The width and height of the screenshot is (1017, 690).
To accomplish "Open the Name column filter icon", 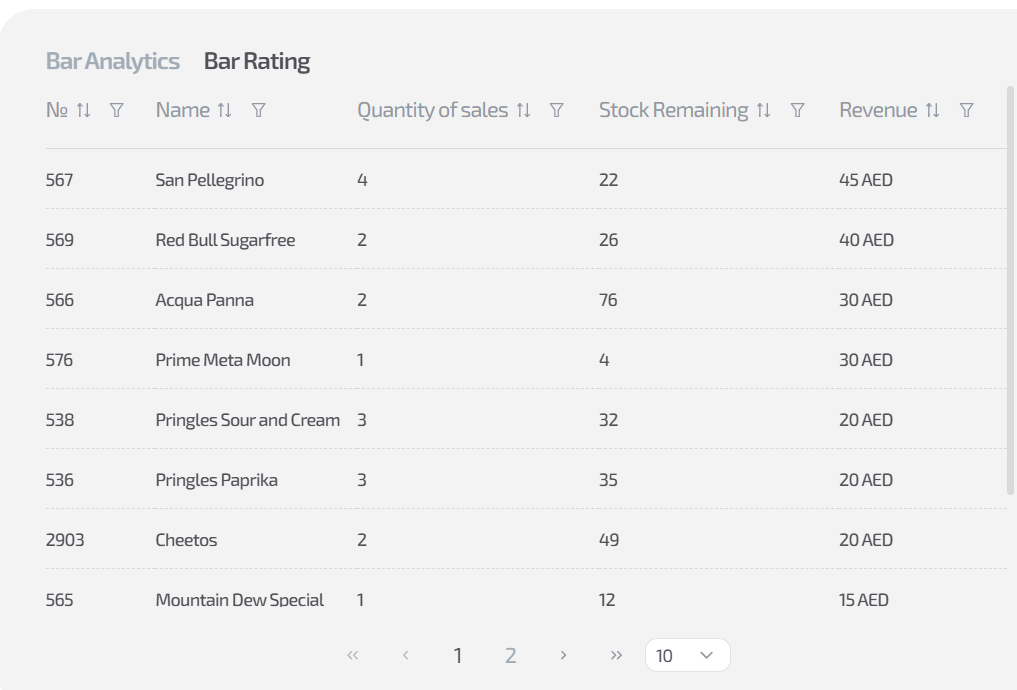I will pyautogui.click(x=259, y=110).
